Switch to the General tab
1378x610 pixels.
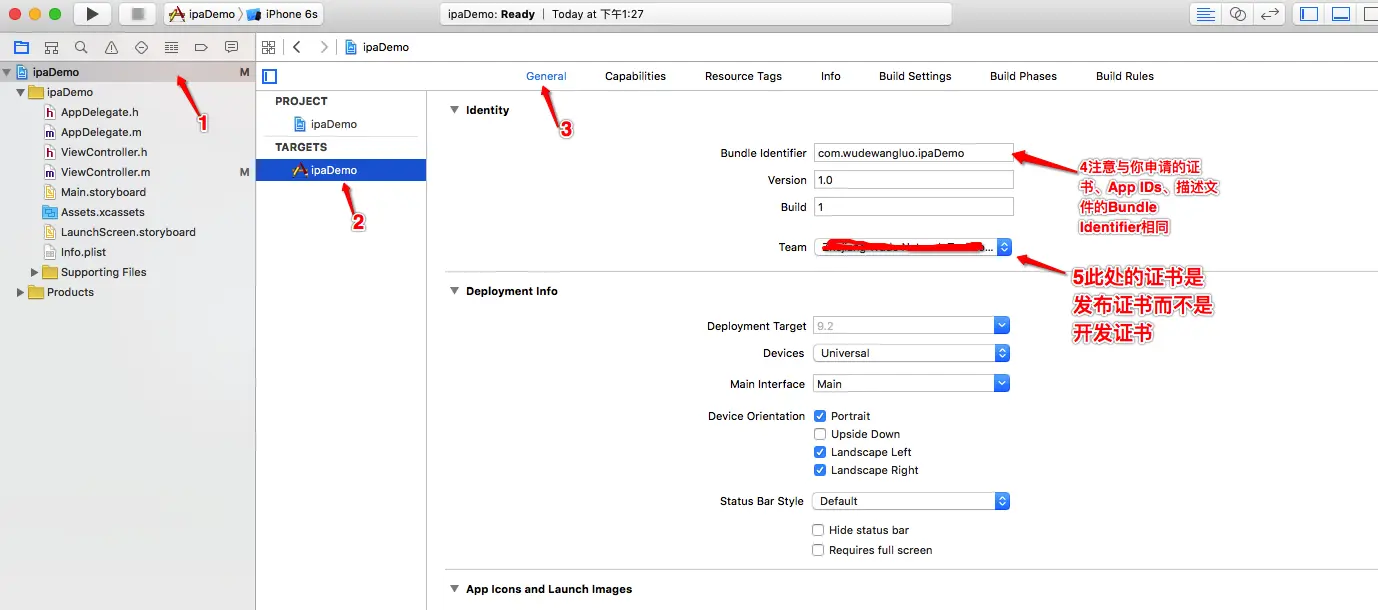(546, 76)
